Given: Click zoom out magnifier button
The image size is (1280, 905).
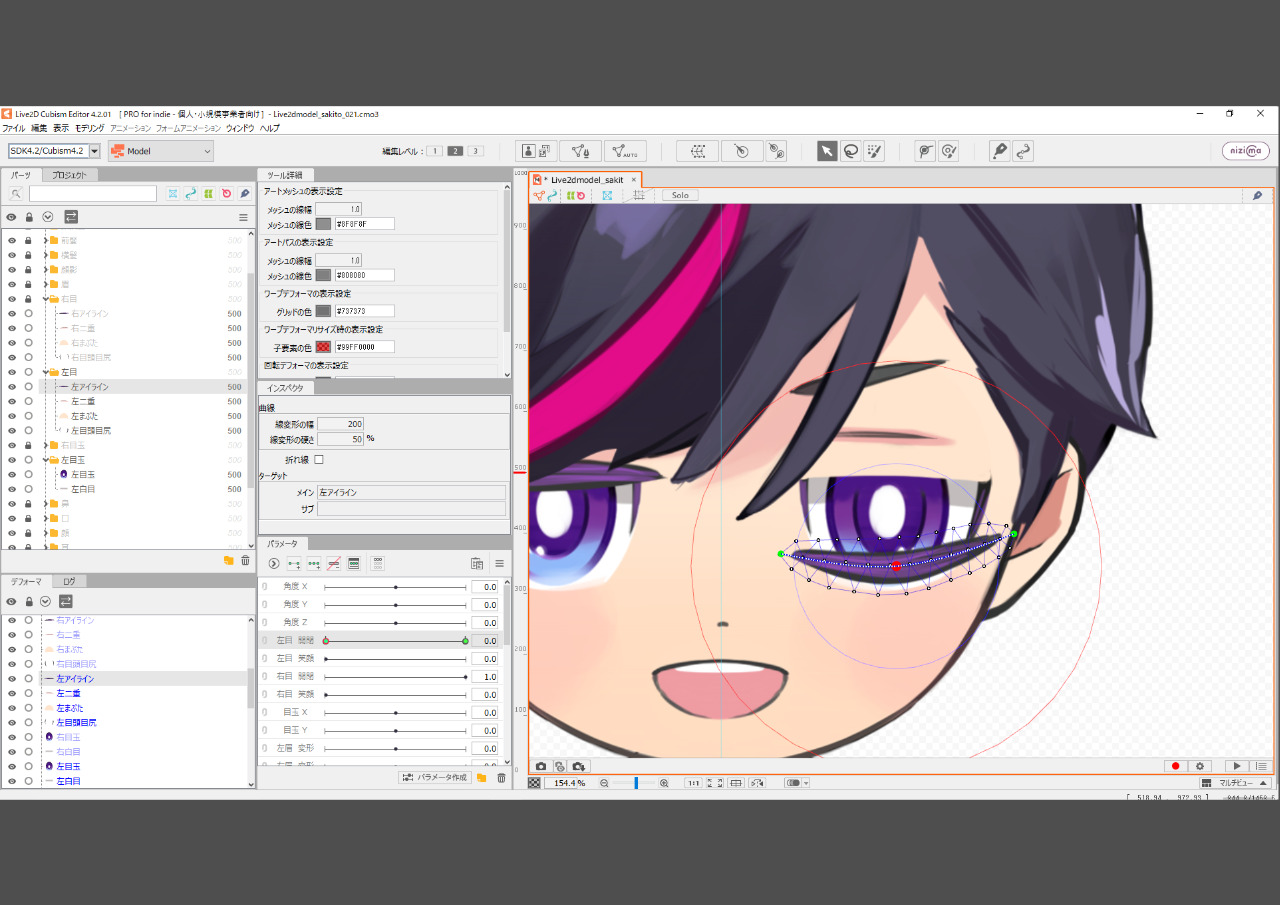Looking at the screenshot, I should (604, 783).
